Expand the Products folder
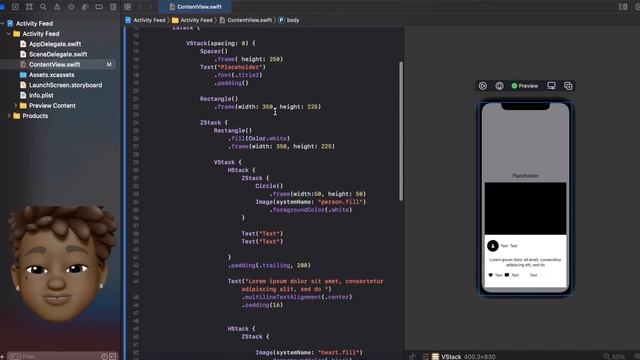This screenshot has height=360, width=640. (x=9, y=116)
